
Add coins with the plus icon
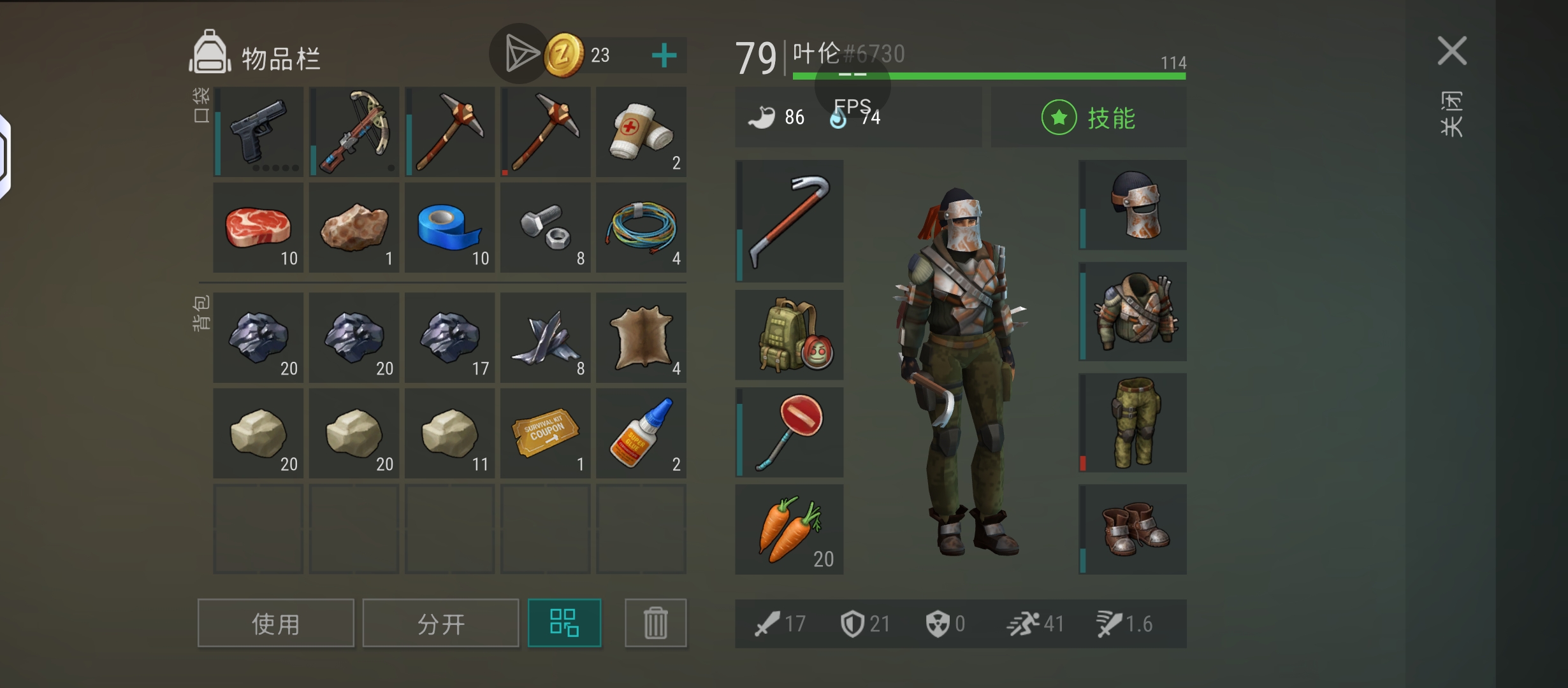tap(664, 55)
